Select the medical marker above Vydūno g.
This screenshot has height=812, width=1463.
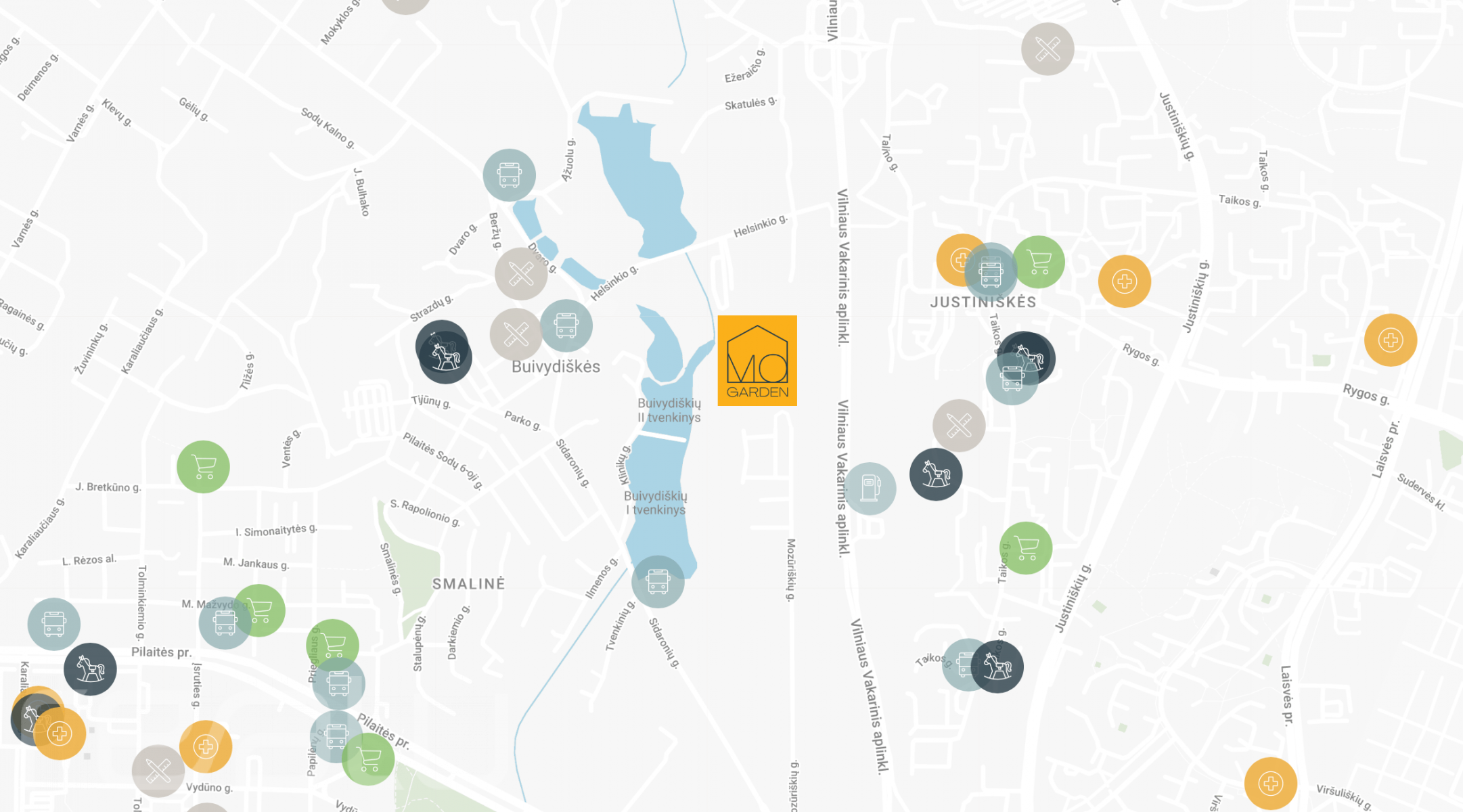pos(206,746)
